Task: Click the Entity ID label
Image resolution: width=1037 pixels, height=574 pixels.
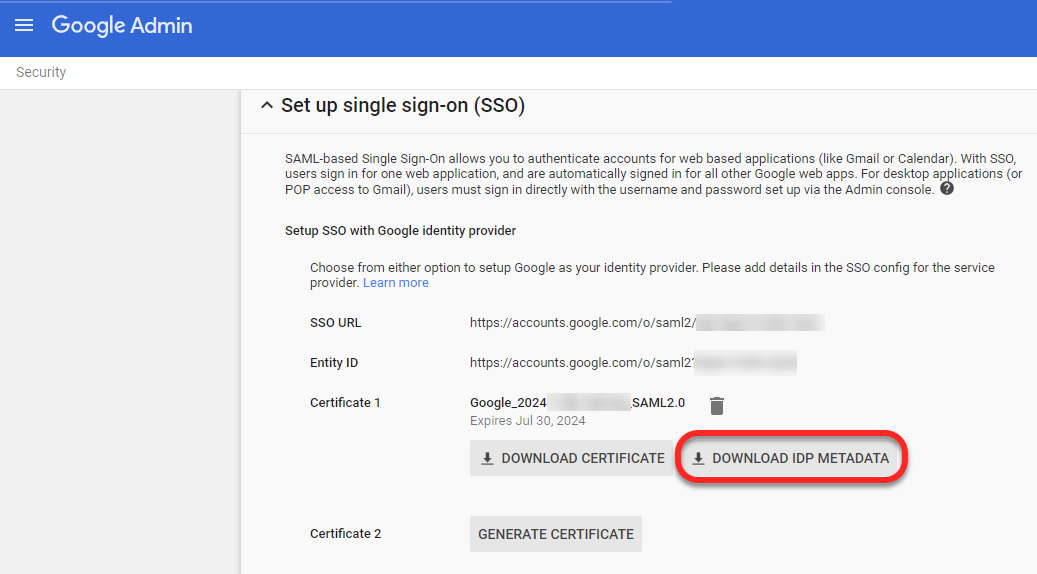Action: point(334,362)
